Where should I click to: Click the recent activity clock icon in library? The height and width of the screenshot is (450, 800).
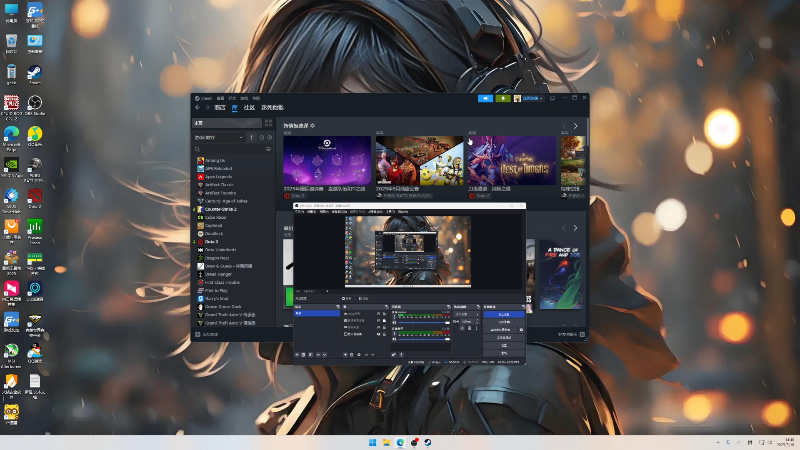point(261,137)
